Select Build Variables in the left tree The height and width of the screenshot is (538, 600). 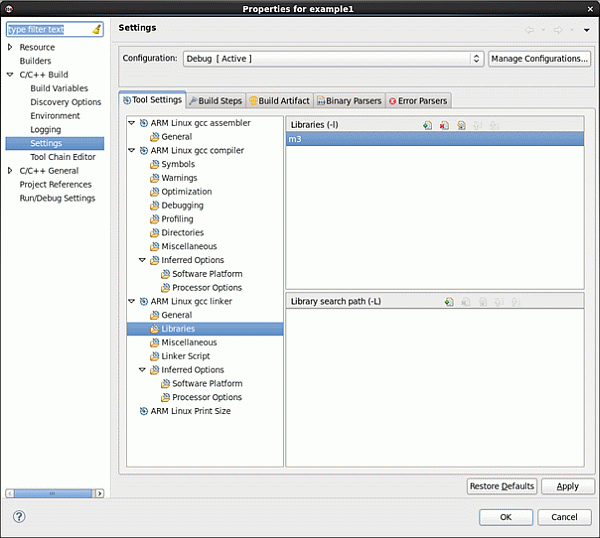click(x=59, y=88)
